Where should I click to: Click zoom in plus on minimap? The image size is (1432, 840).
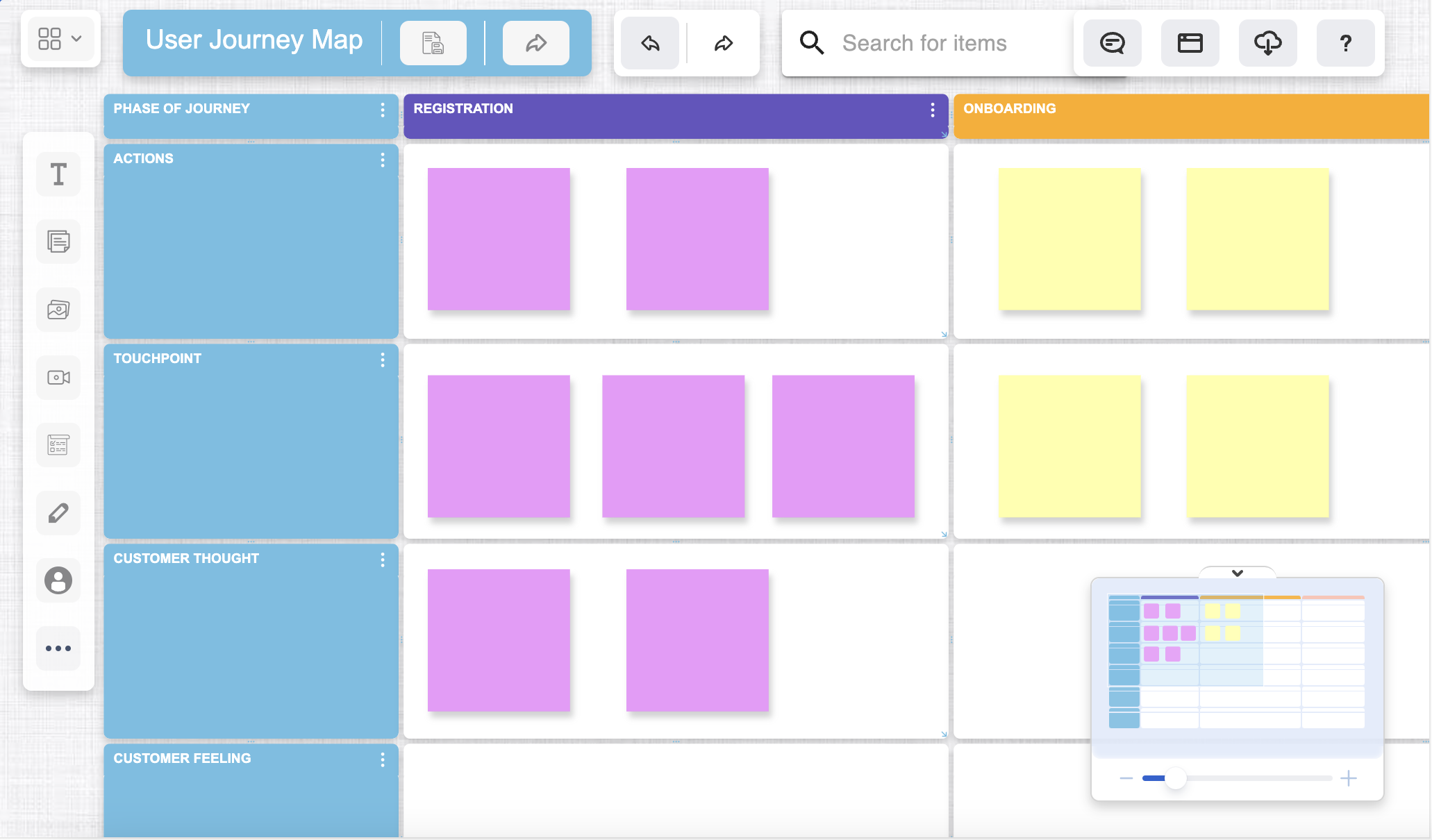1349,778
